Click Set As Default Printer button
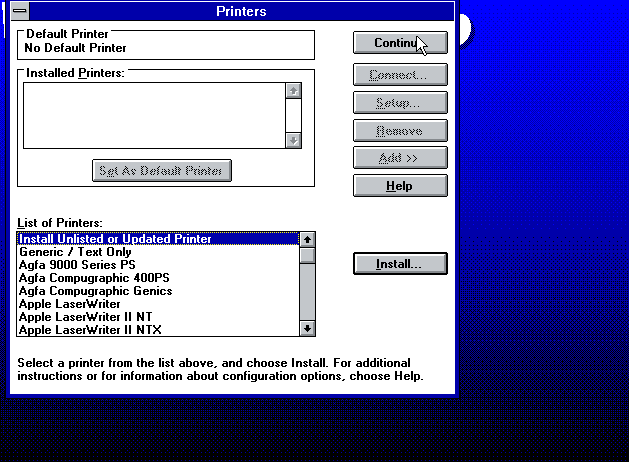This screenshot has height=462, width=629. [x=162, y=170]
